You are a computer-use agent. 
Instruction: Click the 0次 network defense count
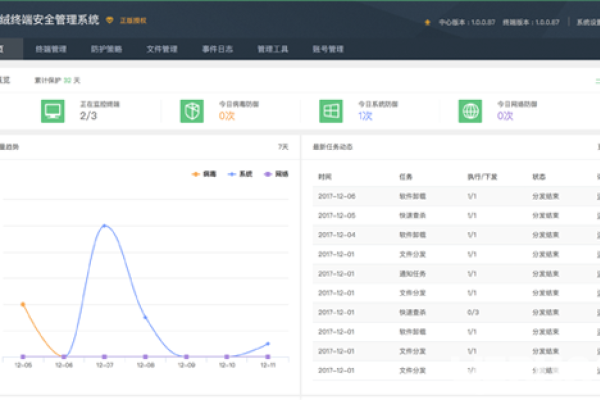tap(505, 116)
